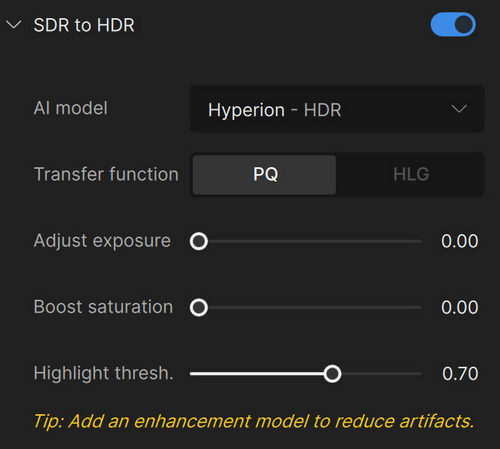Click the Adjust exposure value 0.00

[x=460, y=241]
